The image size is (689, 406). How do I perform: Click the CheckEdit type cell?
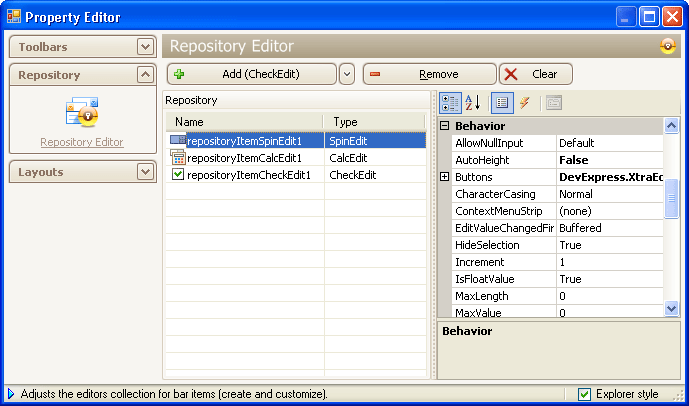[x=376, y=175]
